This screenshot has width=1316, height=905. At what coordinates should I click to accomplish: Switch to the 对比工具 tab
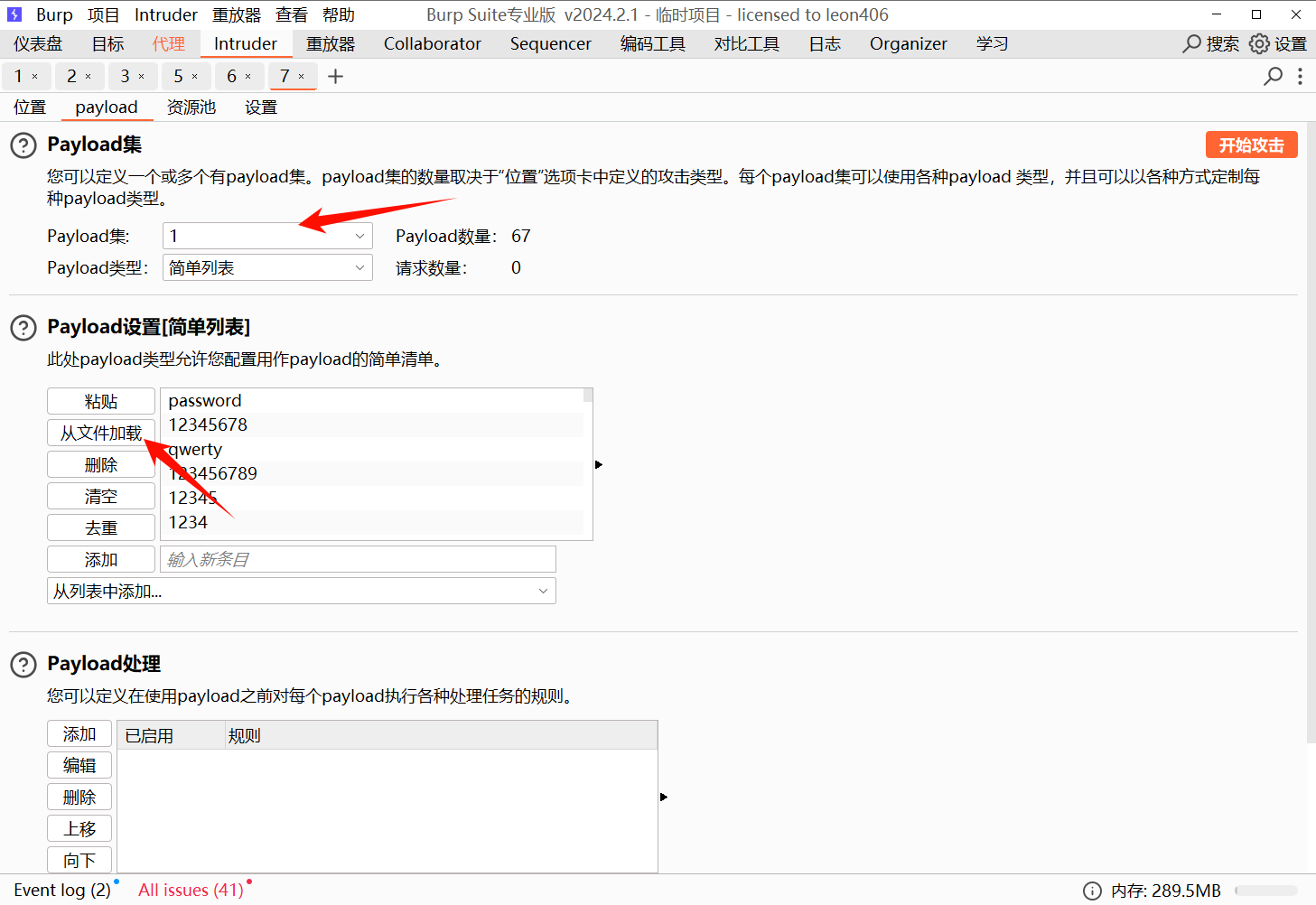click(747, 43)
